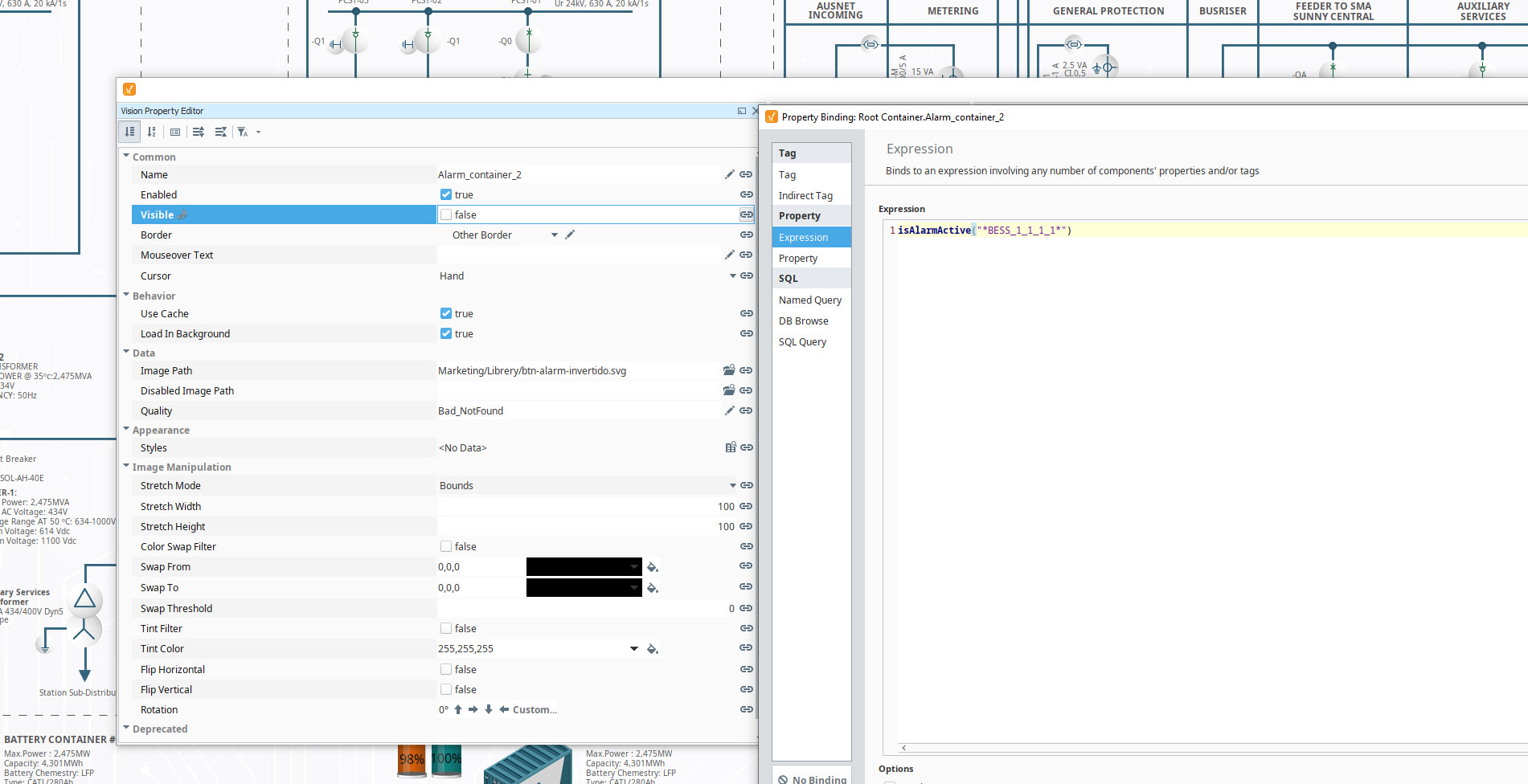1528x784 pixels.
Task: Open the Stretch Mode dropdown
Action: click(x=732, y=485)
